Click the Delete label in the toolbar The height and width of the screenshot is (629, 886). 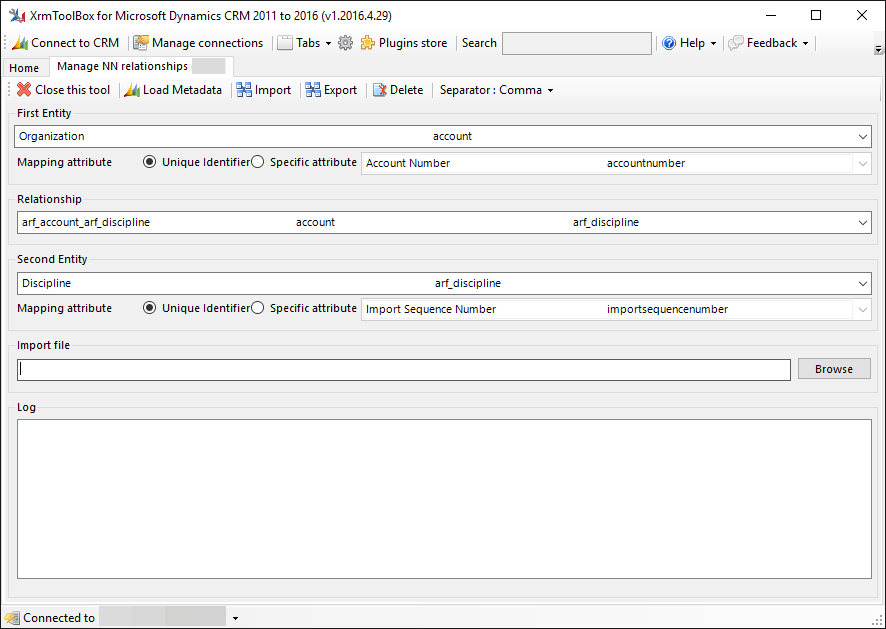pos(406,90)
